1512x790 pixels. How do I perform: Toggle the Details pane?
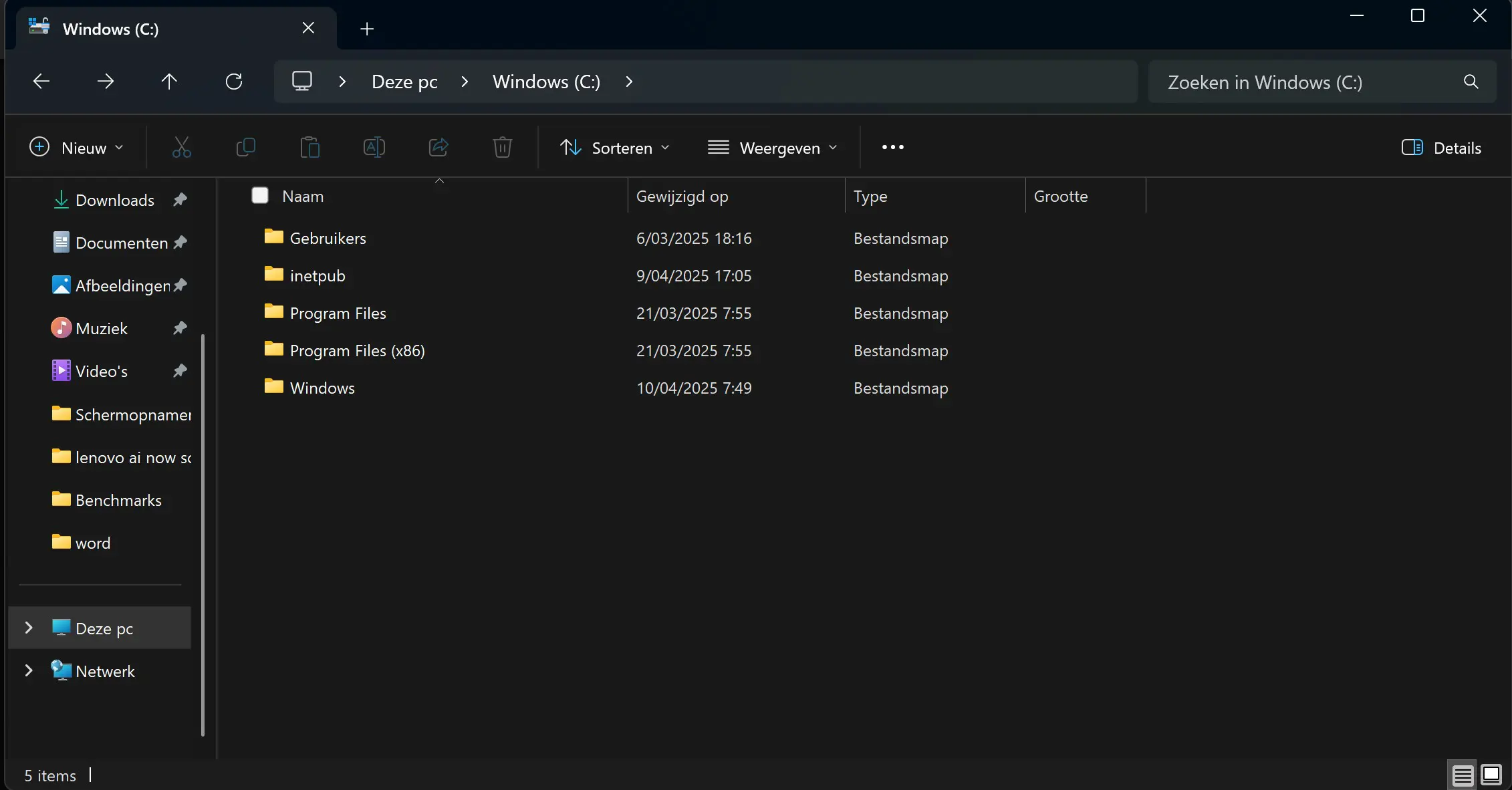[x=1441, y=148]
